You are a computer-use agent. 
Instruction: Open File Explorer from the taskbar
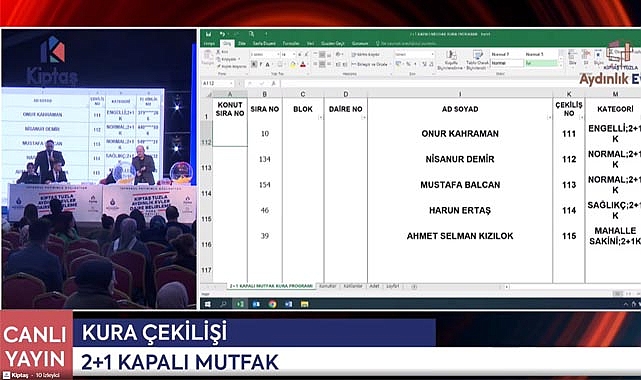pos(305,304)
